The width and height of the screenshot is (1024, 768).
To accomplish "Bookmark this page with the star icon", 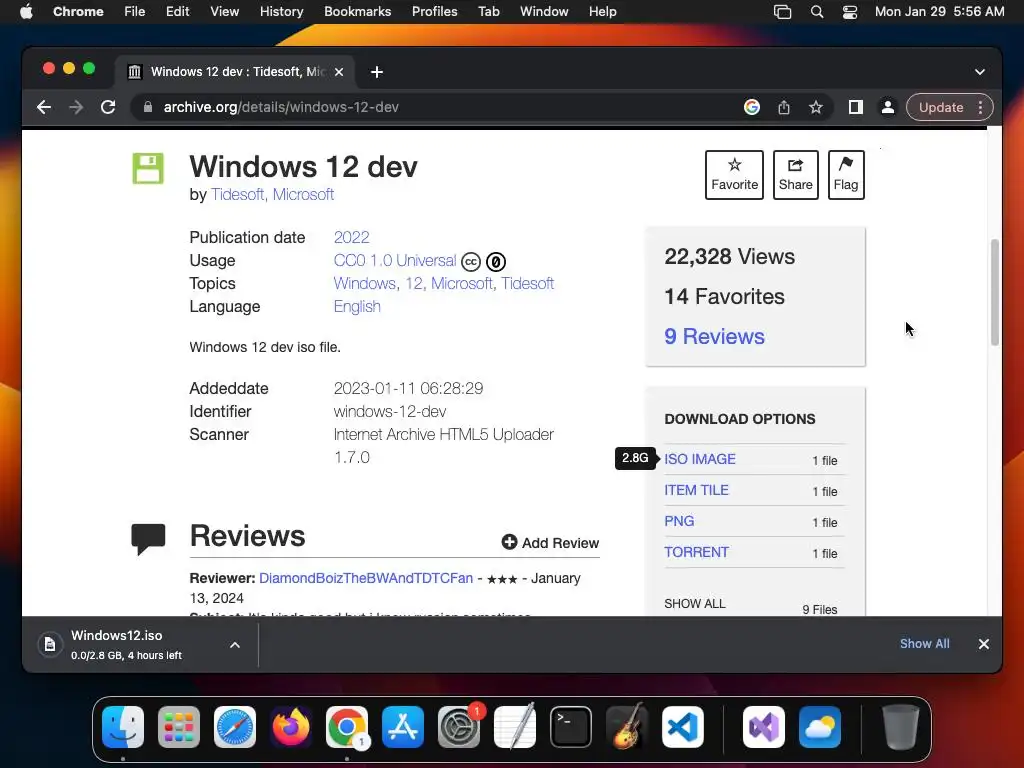I will 816,107.
